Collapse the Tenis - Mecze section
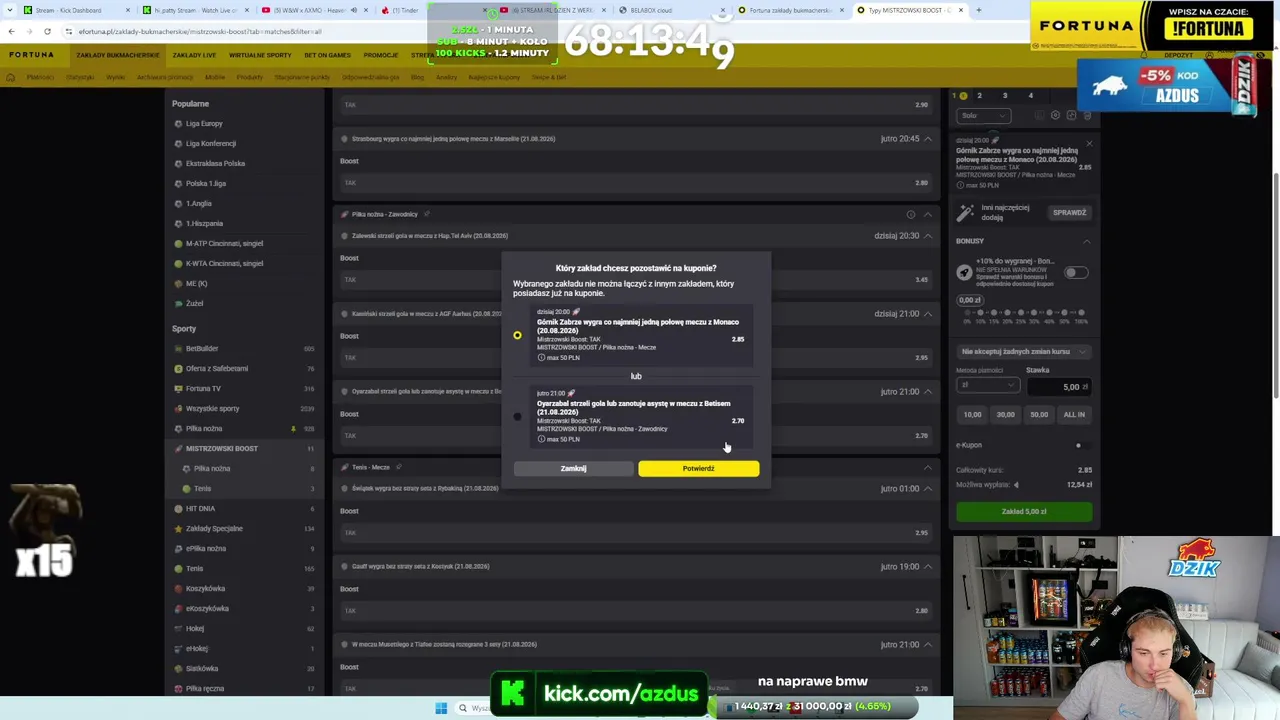The image size is (1280, 720). tap(928, 467)
